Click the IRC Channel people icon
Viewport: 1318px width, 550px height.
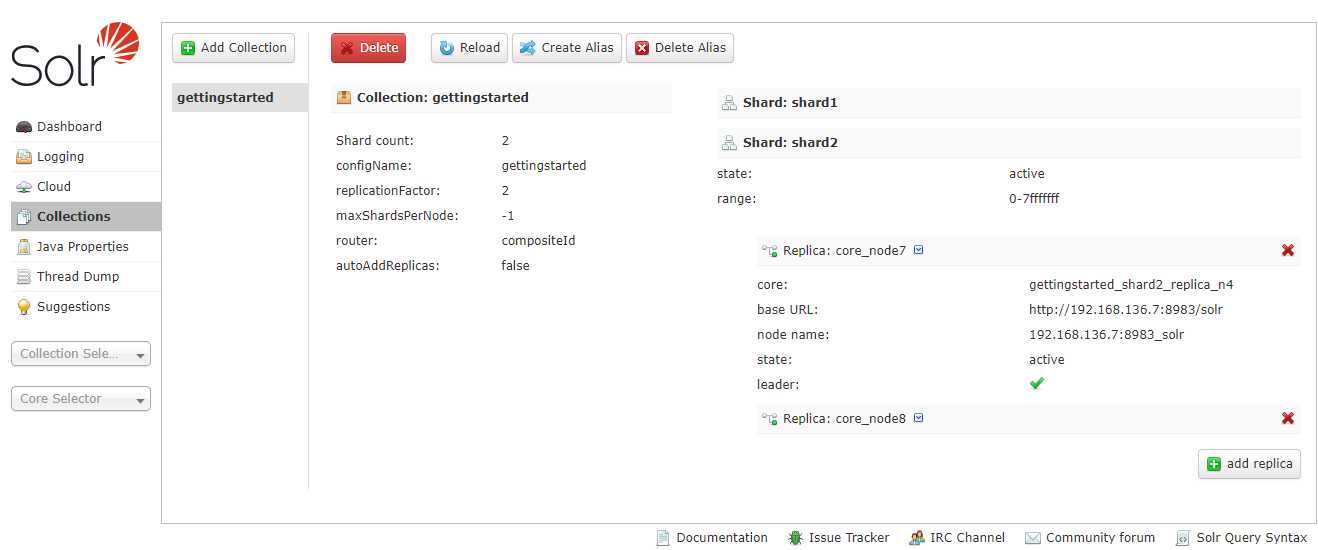click(x=917, y=538)
